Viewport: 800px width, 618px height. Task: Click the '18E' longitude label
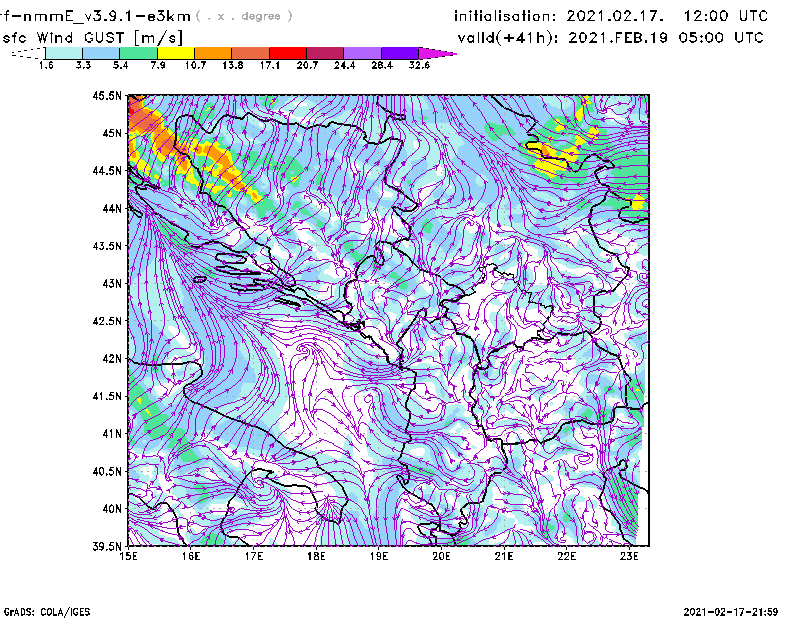[316, 556]
